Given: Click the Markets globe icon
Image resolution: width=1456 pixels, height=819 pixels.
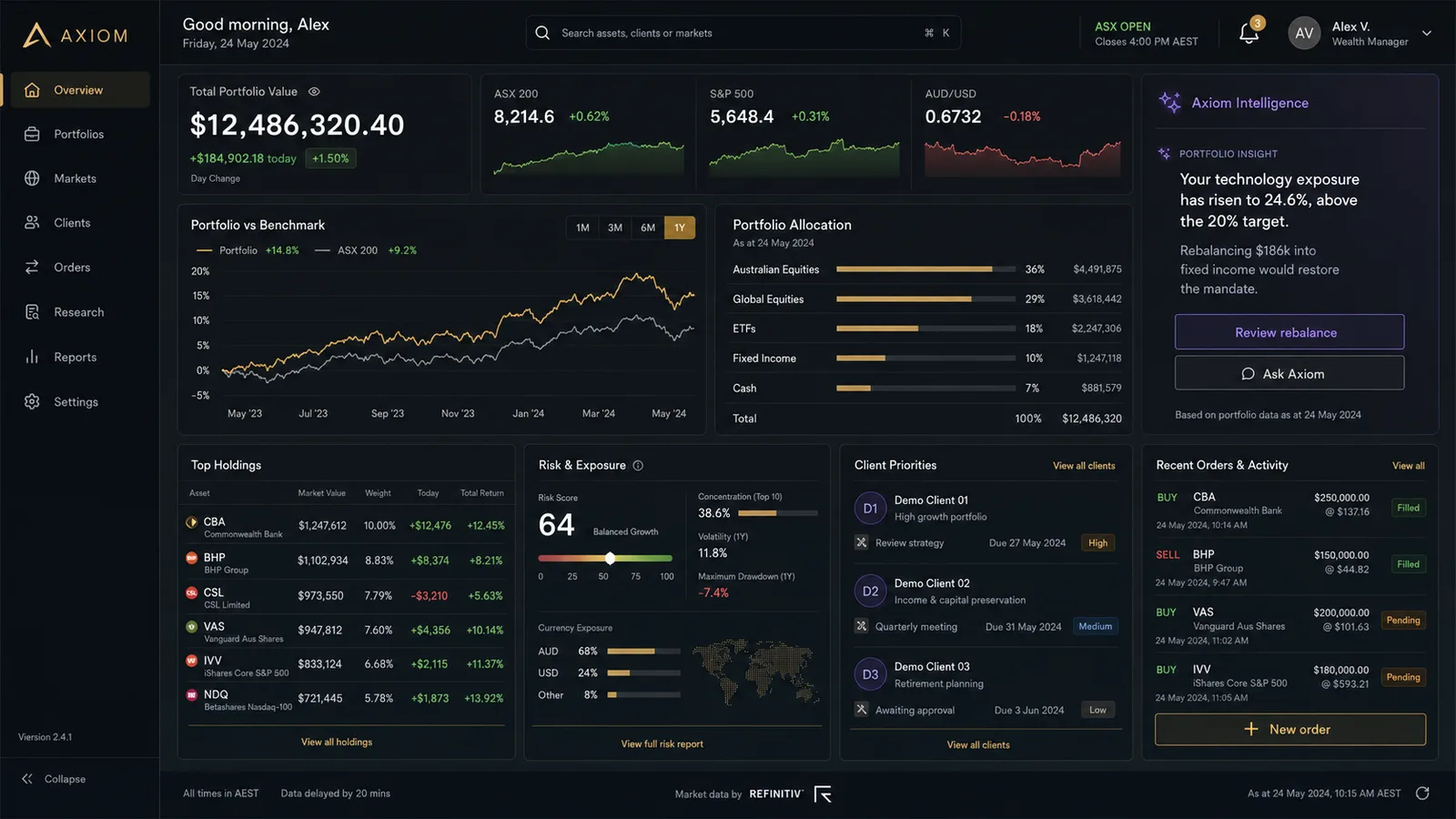Looking at the screenshot, I should [32, 178].
